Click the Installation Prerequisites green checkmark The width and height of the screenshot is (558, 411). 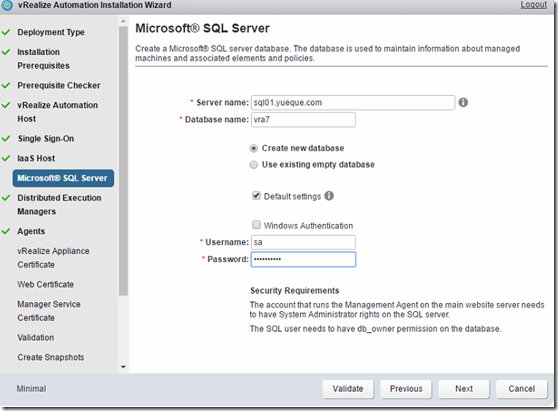pyautogui.click(x=6, y=52)
